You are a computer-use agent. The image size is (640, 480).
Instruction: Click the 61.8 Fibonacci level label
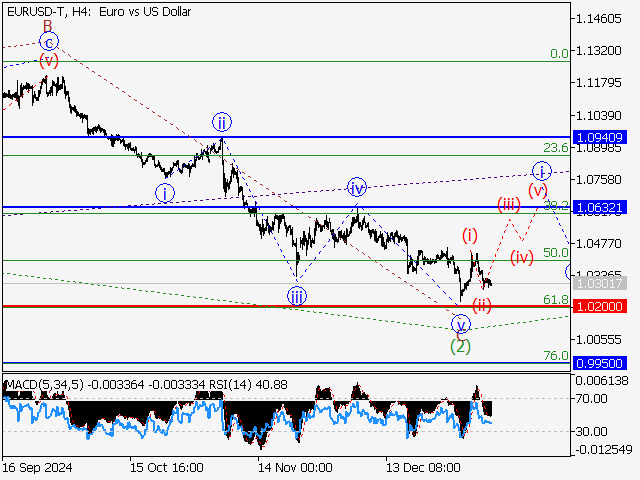(555, 299)
